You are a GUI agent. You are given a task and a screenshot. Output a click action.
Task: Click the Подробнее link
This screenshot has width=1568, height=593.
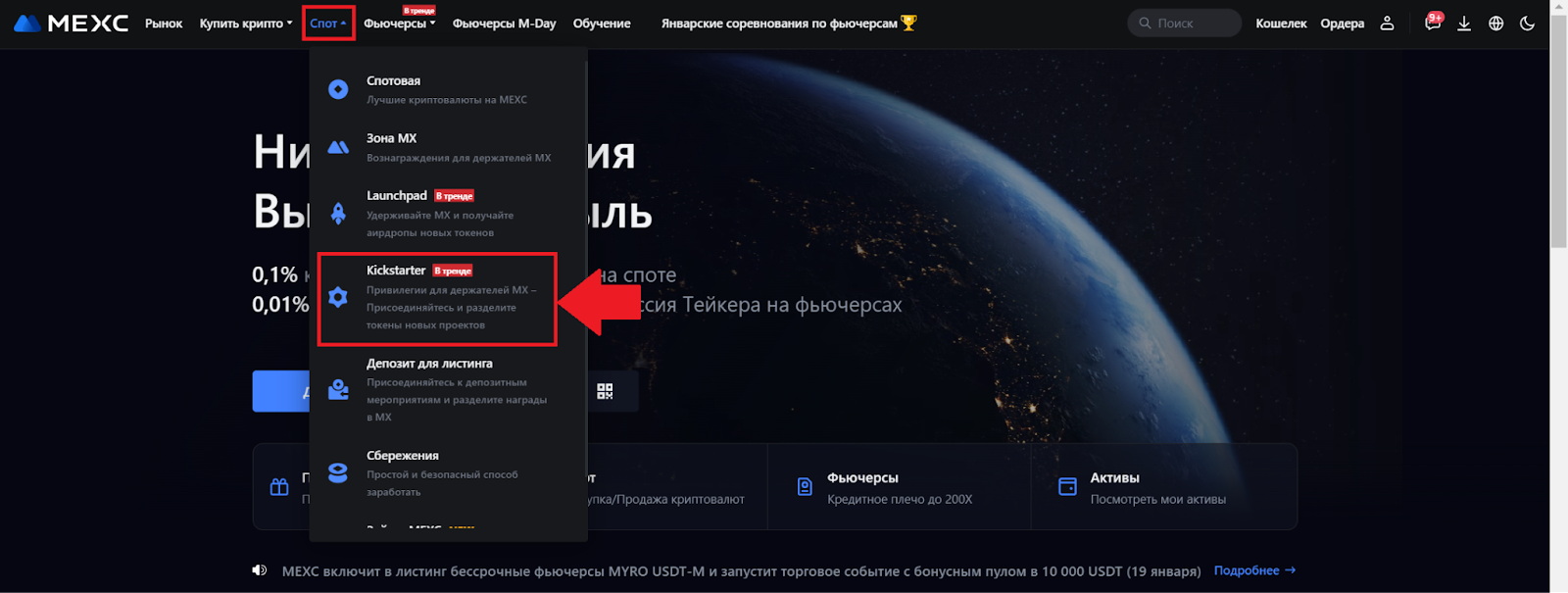tap(1254, 570)
